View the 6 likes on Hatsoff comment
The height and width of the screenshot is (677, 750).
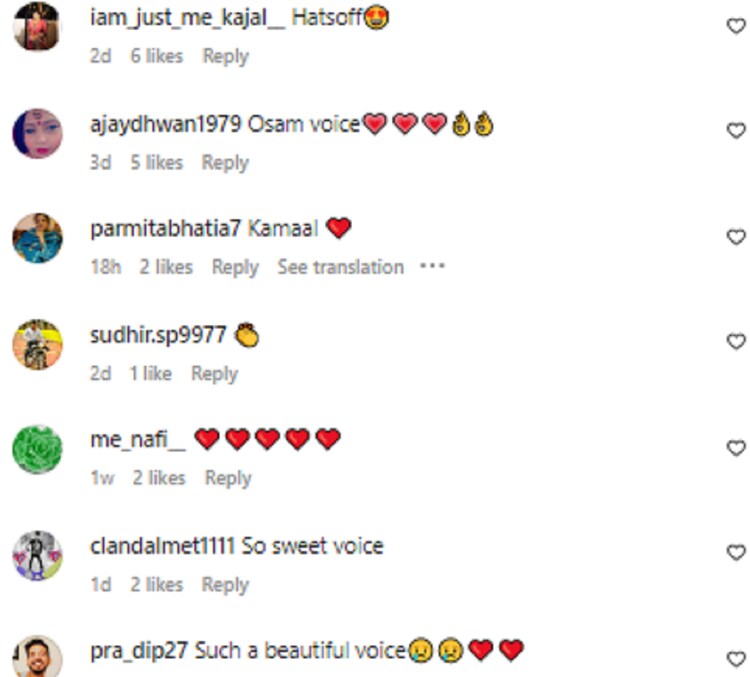[x=157, y=56]
